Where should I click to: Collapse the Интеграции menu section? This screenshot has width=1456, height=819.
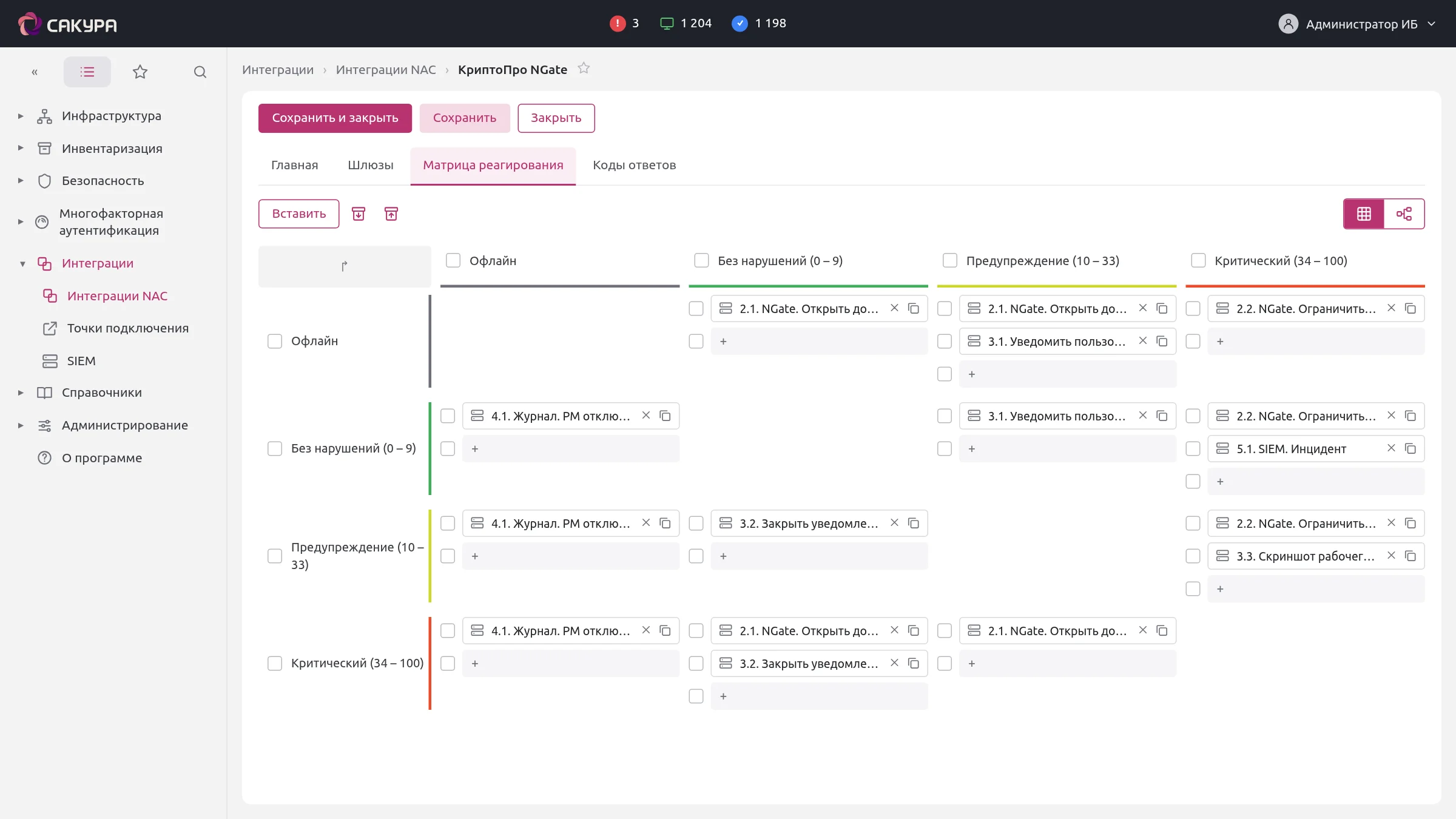tap(22, 264)
